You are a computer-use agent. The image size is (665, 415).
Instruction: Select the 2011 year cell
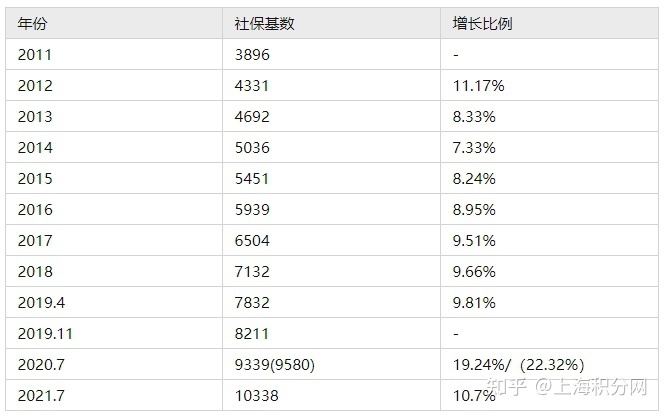114,54
